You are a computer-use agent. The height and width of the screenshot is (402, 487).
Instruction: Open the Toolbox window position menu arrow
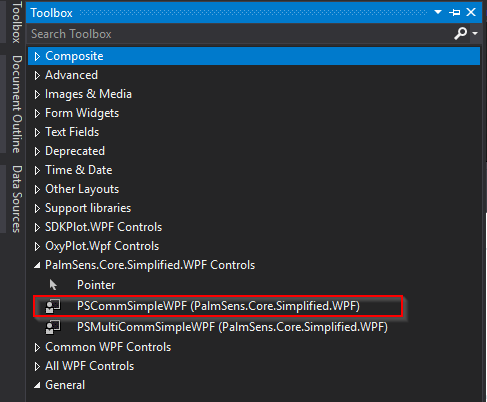pyautogui.click(x=438, y=12)
